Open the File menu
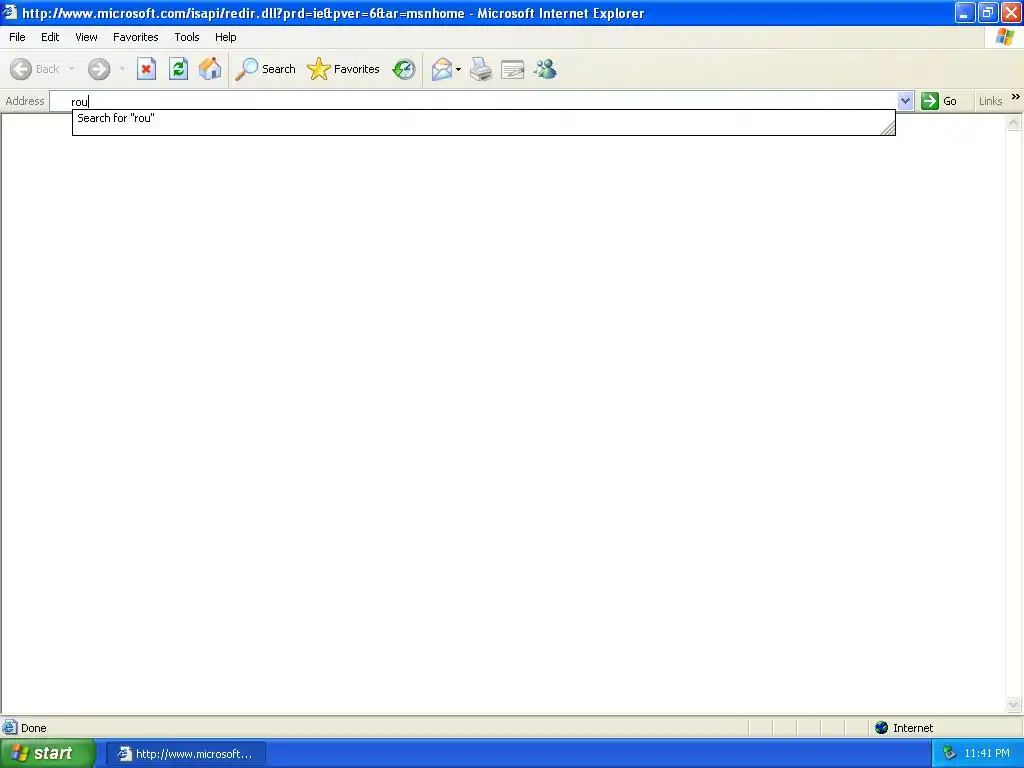 point(17,37)
